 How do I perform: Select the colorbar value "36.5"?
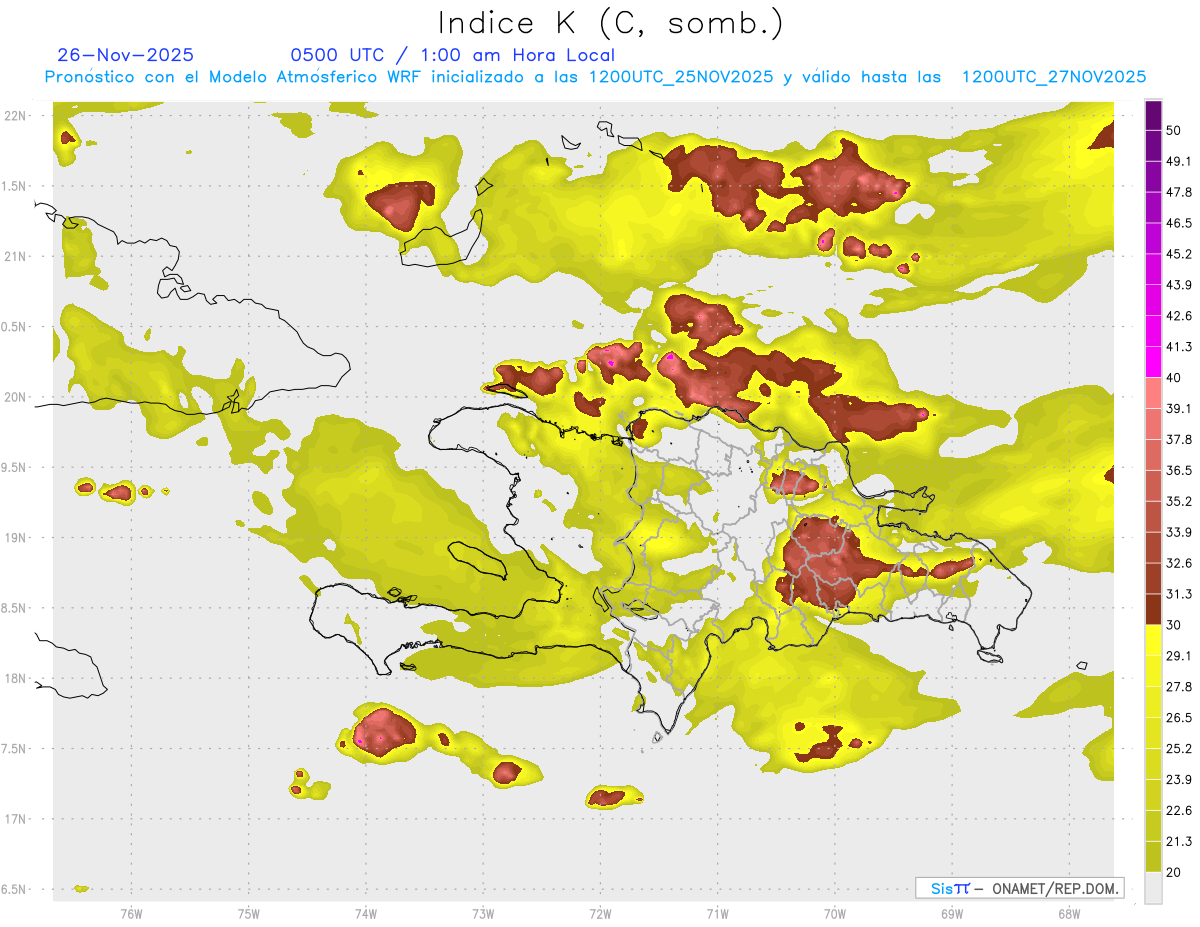tap(1179, 470)
